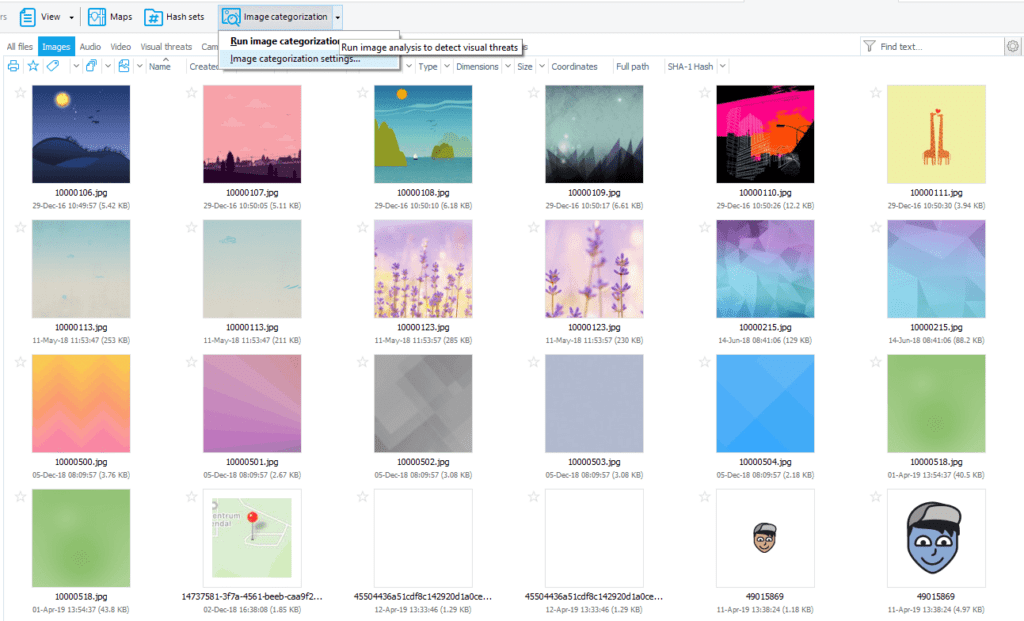Click the Image categorization button
The height and width of the screenshot is (621, 1024).
tap(276, 17)
